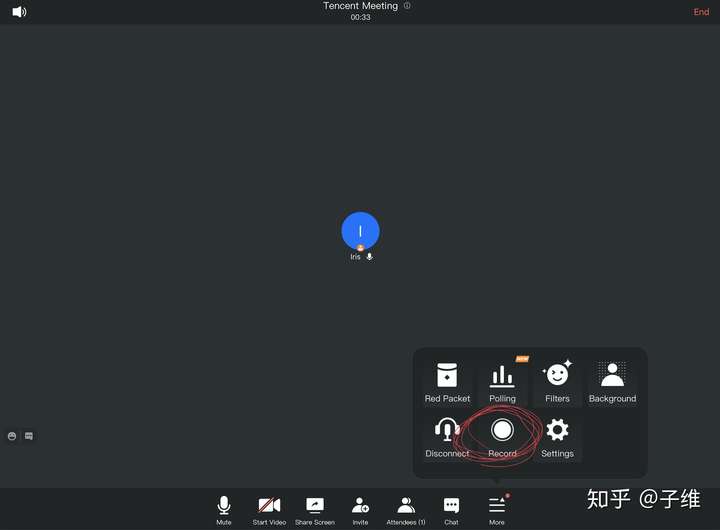Click the Tencent Meeting title text

coord(360,6)
